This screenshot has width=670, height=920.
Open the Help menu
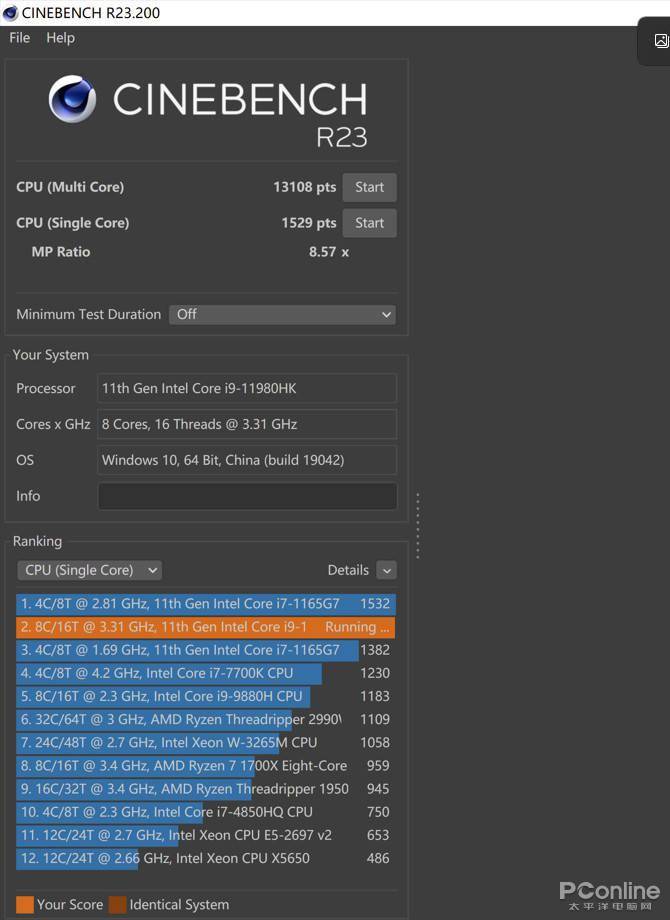(60, 38)
